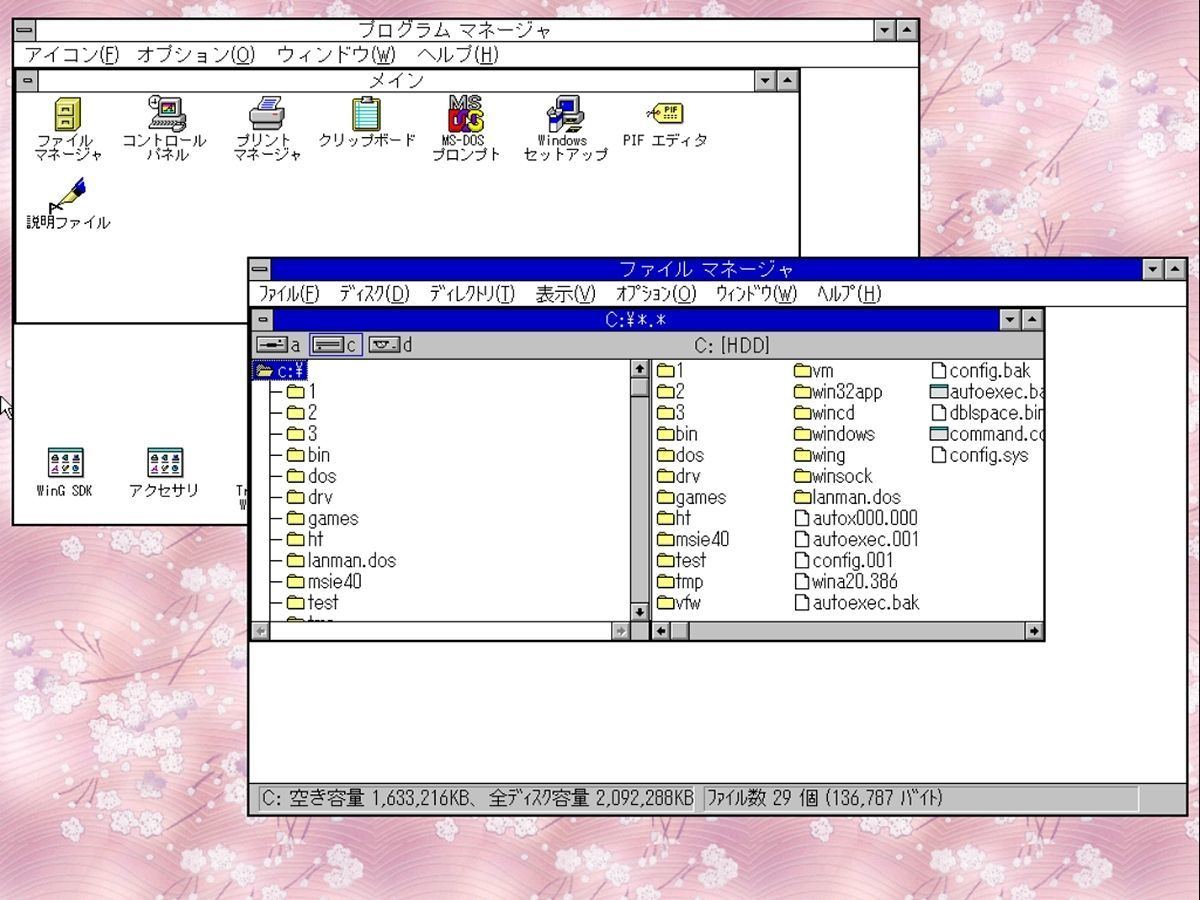Open the ファイルマネージャ icon in メイン group
The width and height of the screenshot is (1200, 900).
coord(69,128)
